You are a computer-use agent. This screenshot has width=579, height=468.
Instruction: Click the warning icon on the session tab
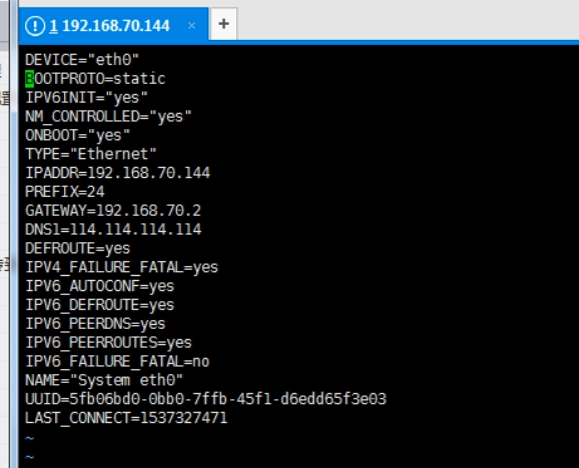coord(35,26)
